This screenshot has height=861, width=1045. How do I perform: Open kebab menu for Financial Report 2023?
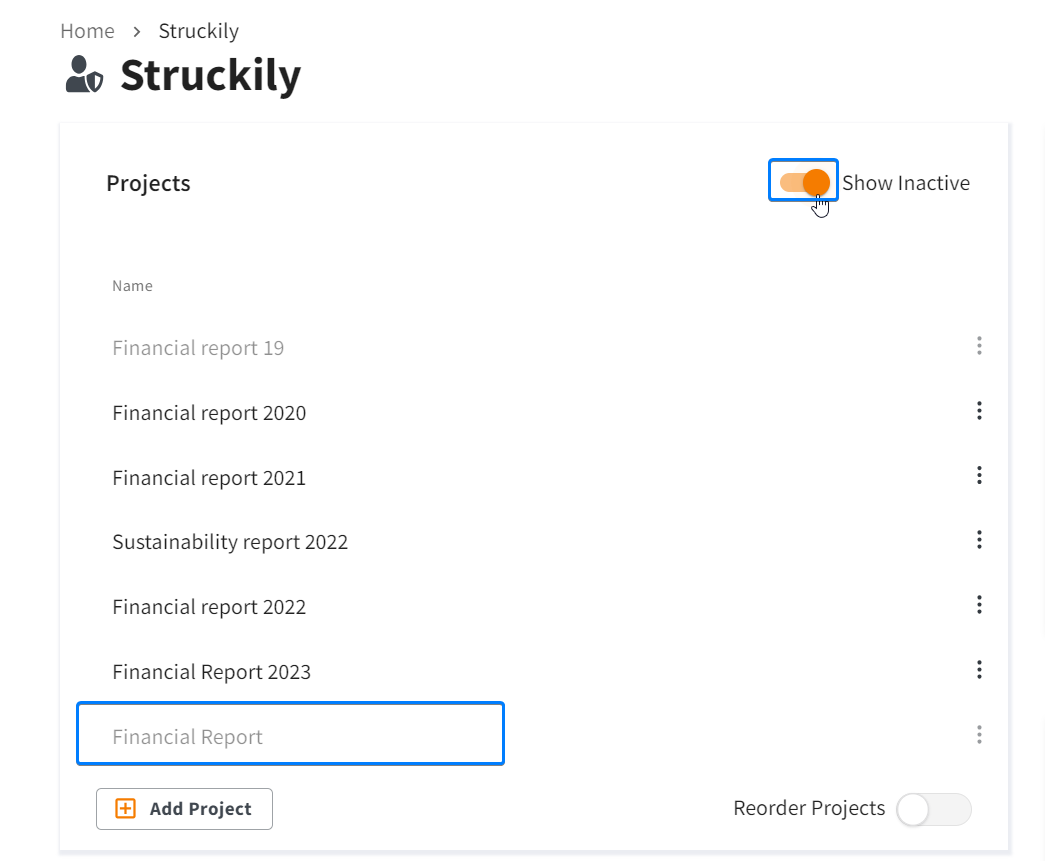[x=979, y=670]
